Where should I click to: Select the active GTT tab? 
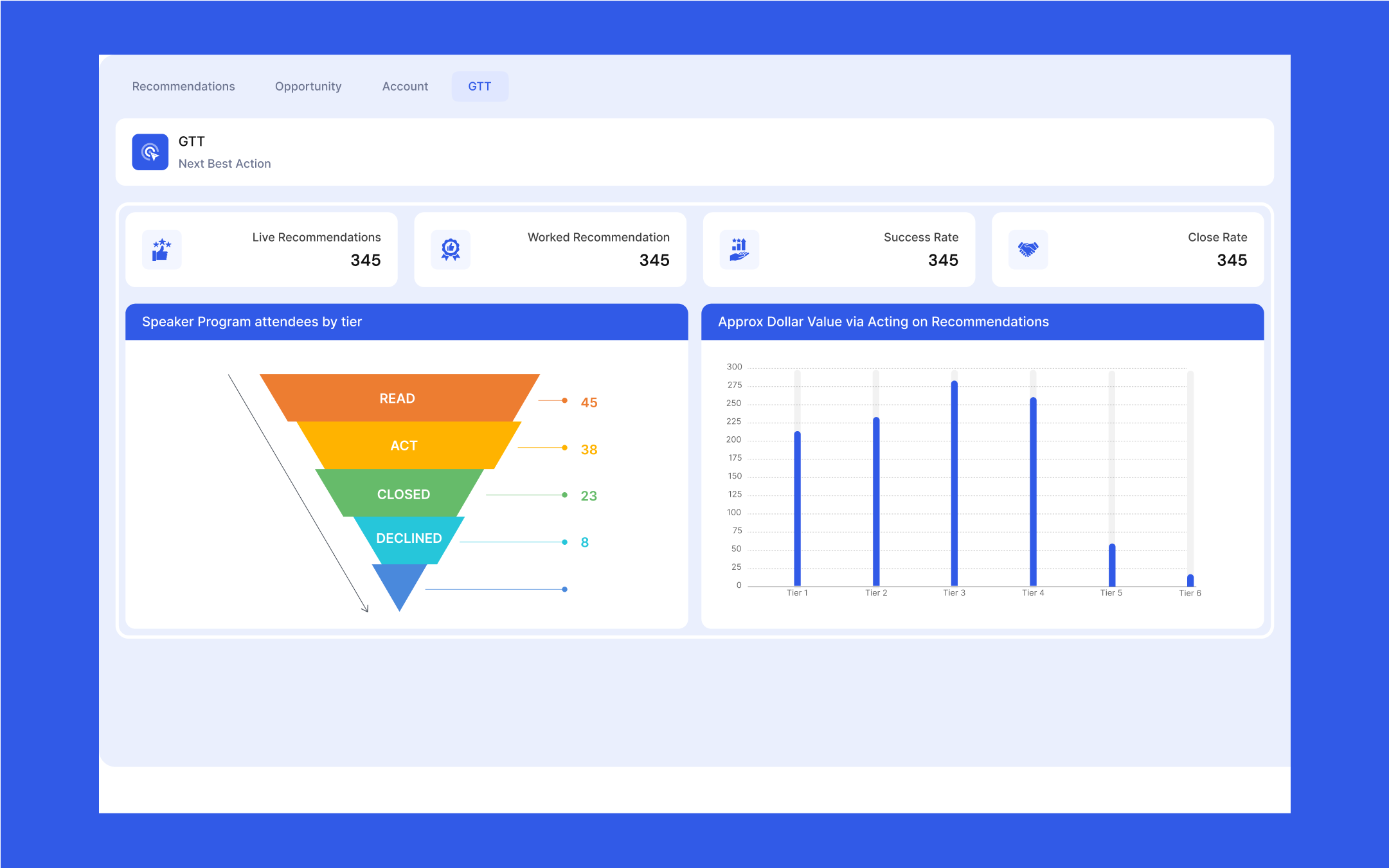(x=479, y=86)
